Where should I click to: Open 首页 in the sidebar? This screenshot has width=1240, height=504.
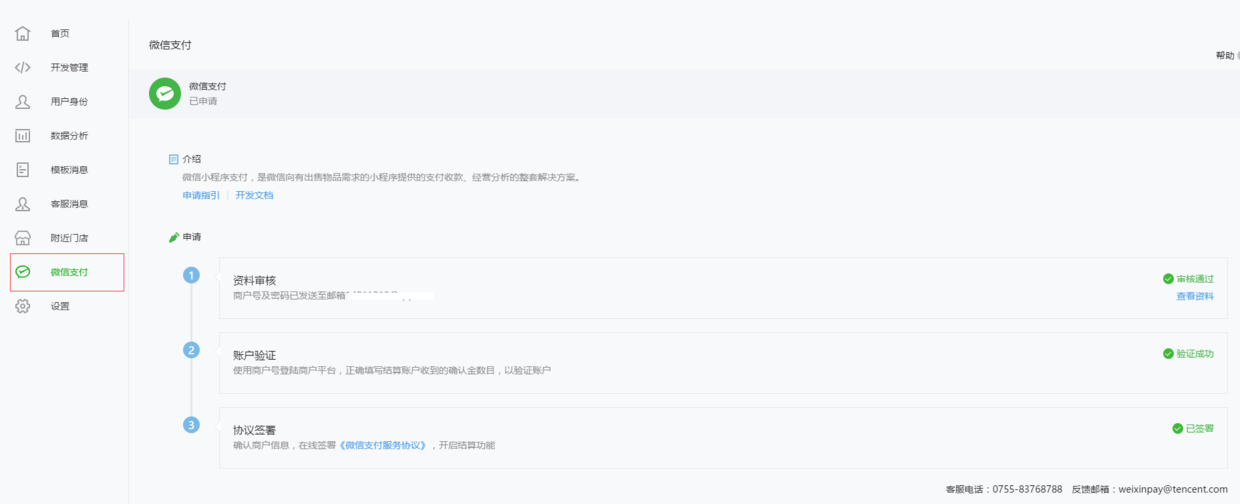[x=60, y=33]
